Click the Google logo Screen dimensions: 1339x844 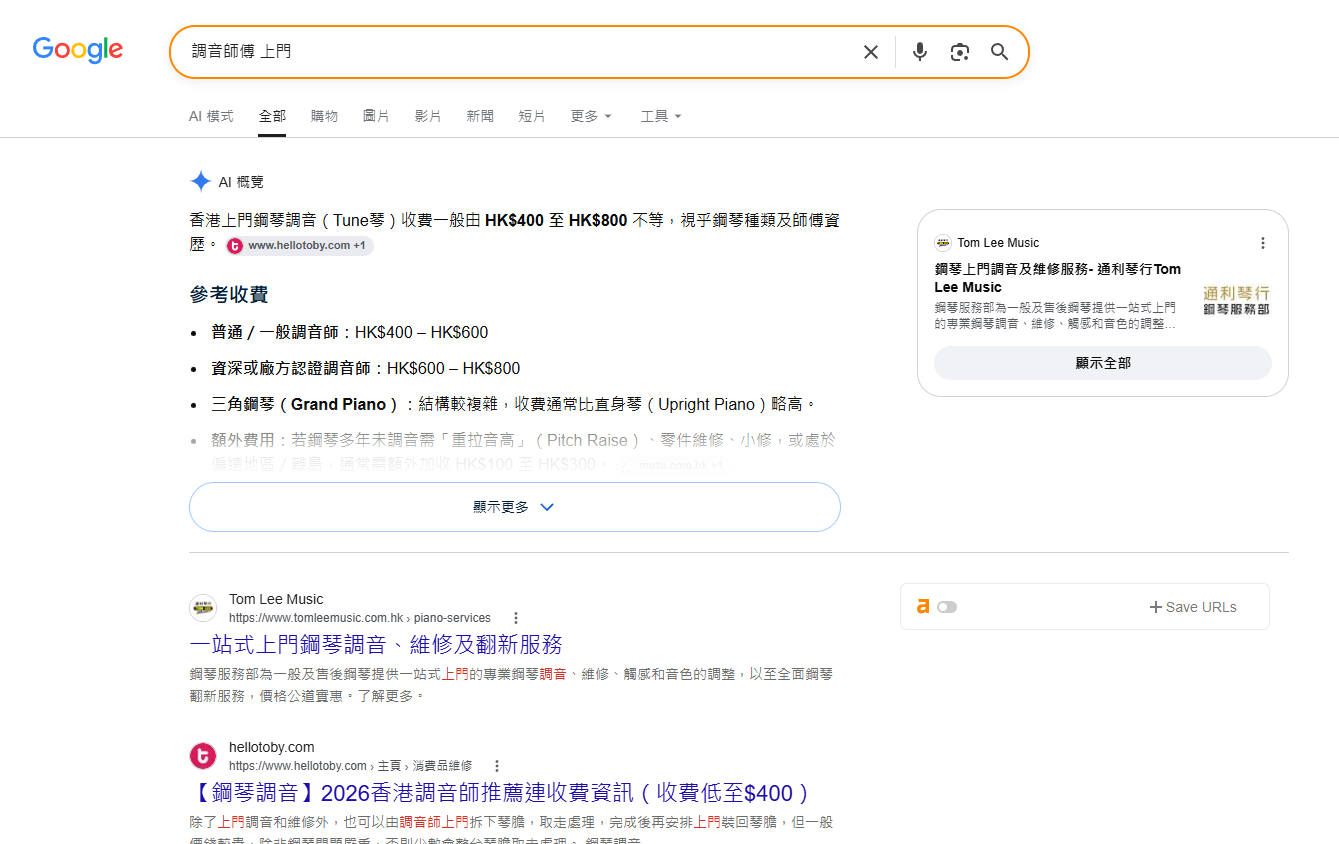tap(78, 50)
